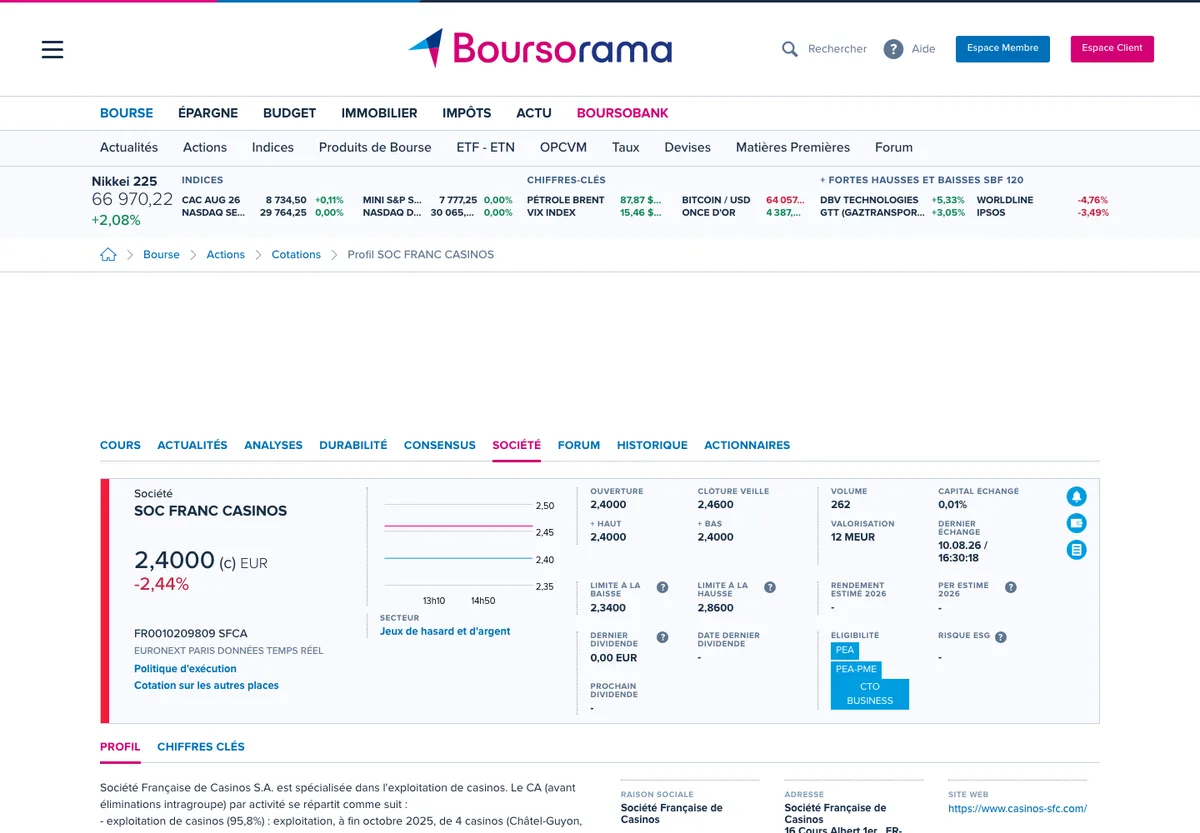Select the ÉPARGNE main menu

coord(208,113)
